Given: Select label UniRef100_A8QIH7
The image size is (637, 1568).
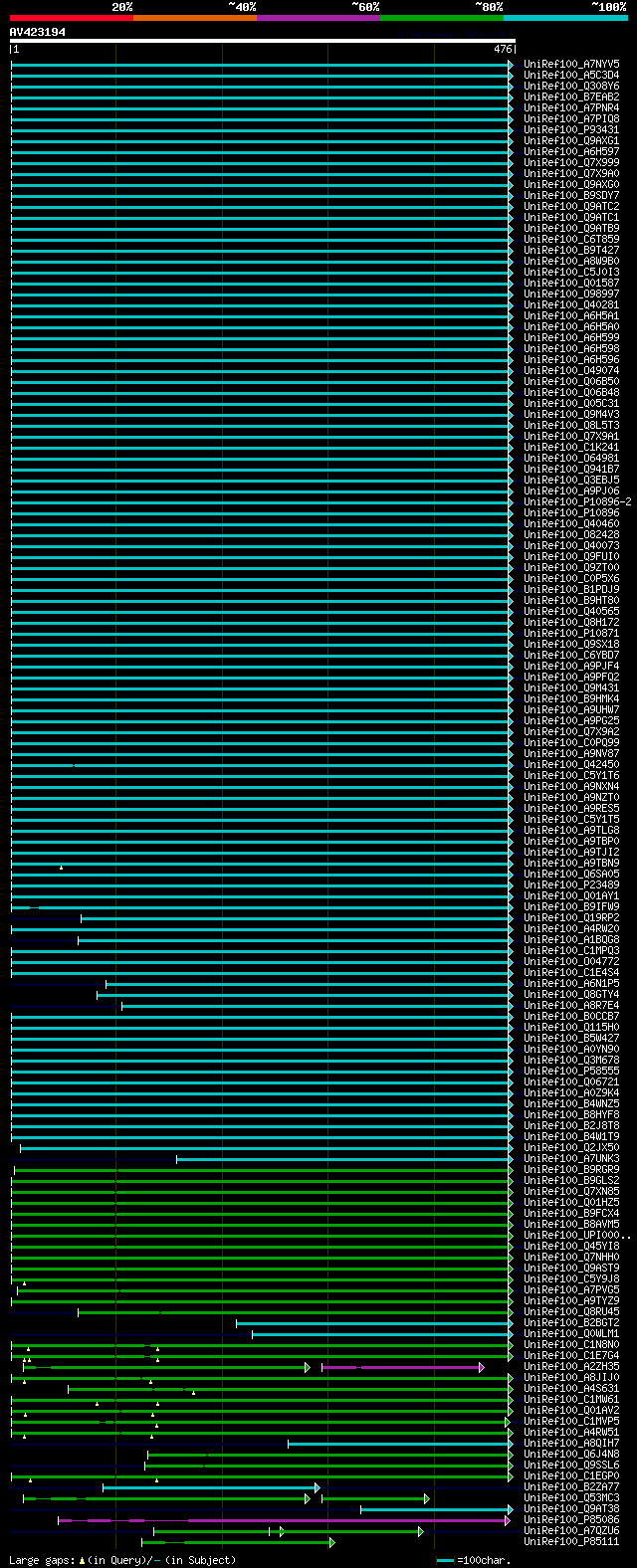Looking at the screenshot, I should [571, 1443].
